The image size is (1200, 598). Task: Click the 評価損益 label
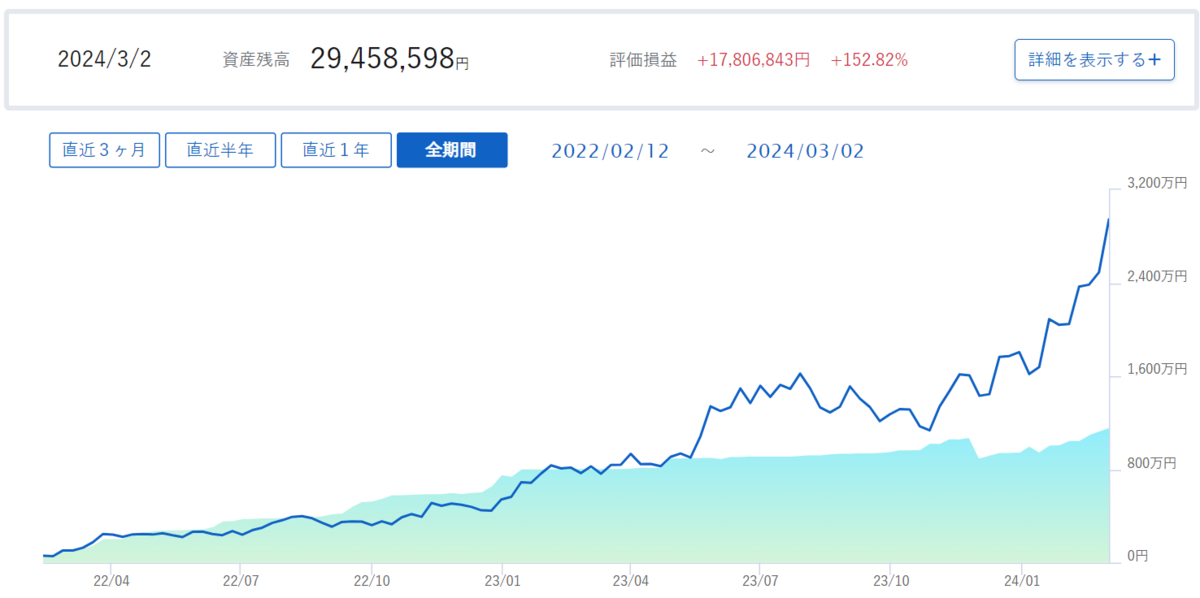[x=643, y=60]
